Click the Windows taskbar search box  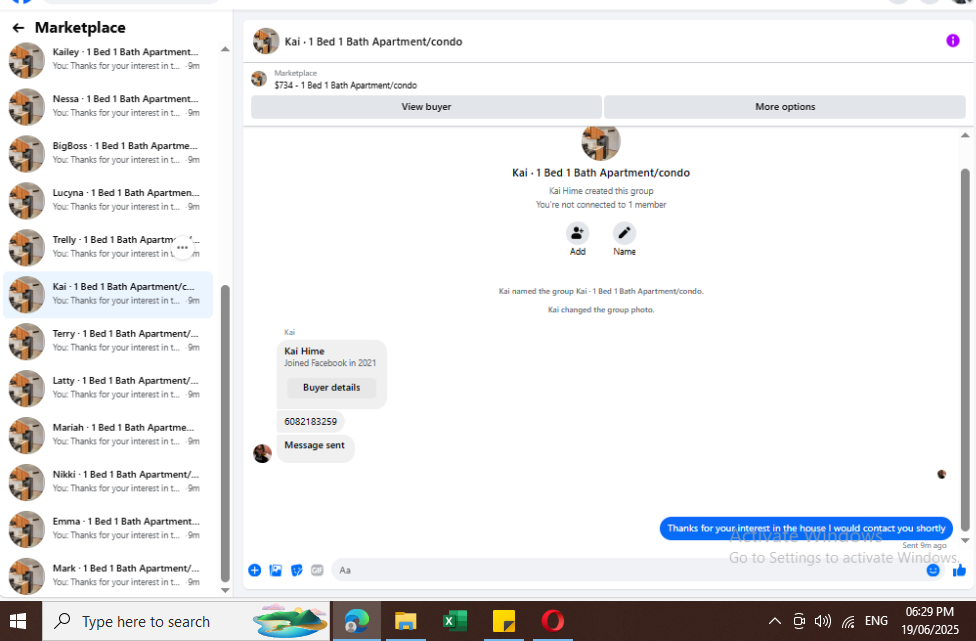pos(185,621)
